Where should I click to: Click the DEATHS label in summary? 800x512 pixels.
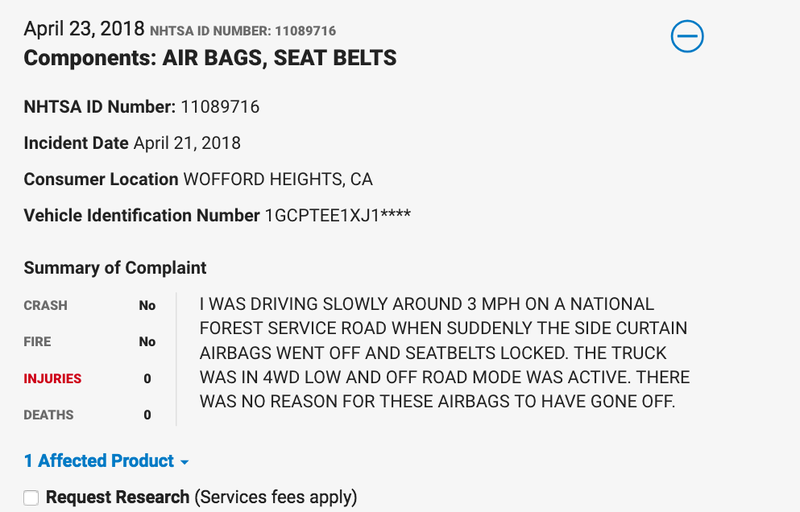[48, 415]
